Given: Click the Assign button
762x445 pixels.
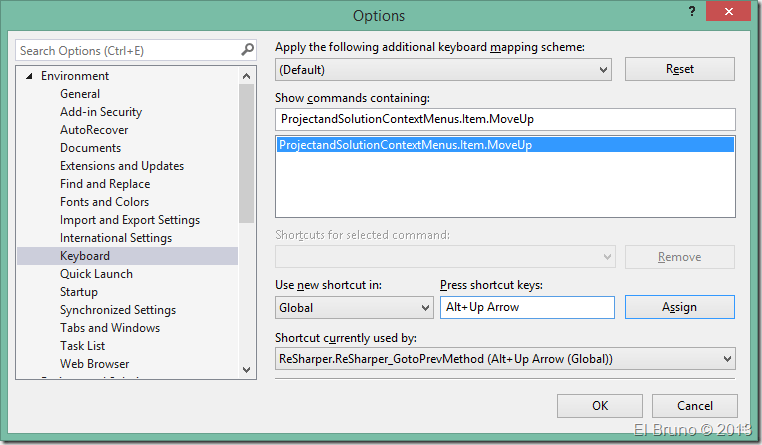Looking at the screenshot, I should coord(679,307).
